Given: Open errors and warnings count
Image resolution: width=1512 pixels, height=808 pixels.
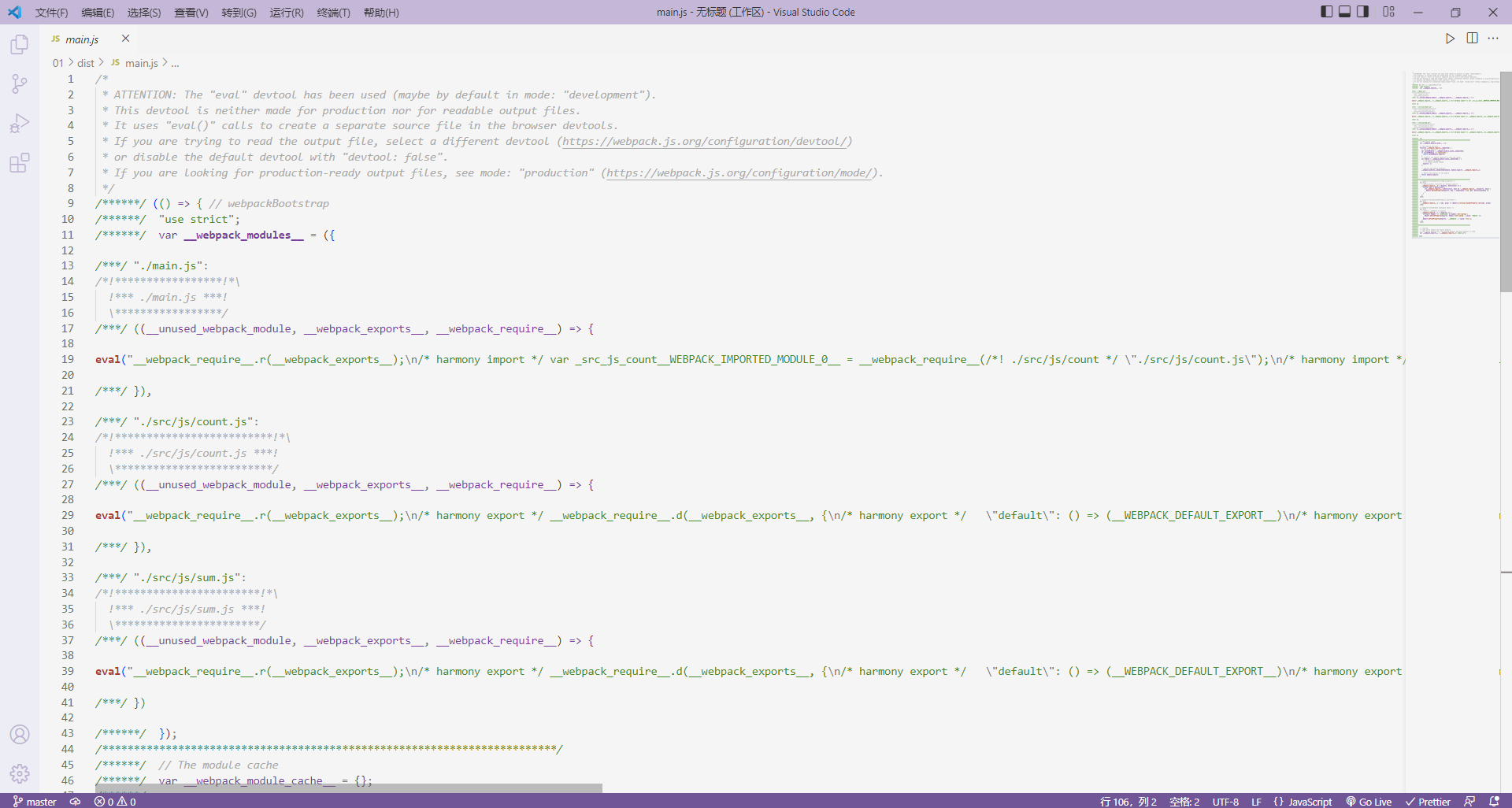Looking at the screenshot, I should 115,802.
